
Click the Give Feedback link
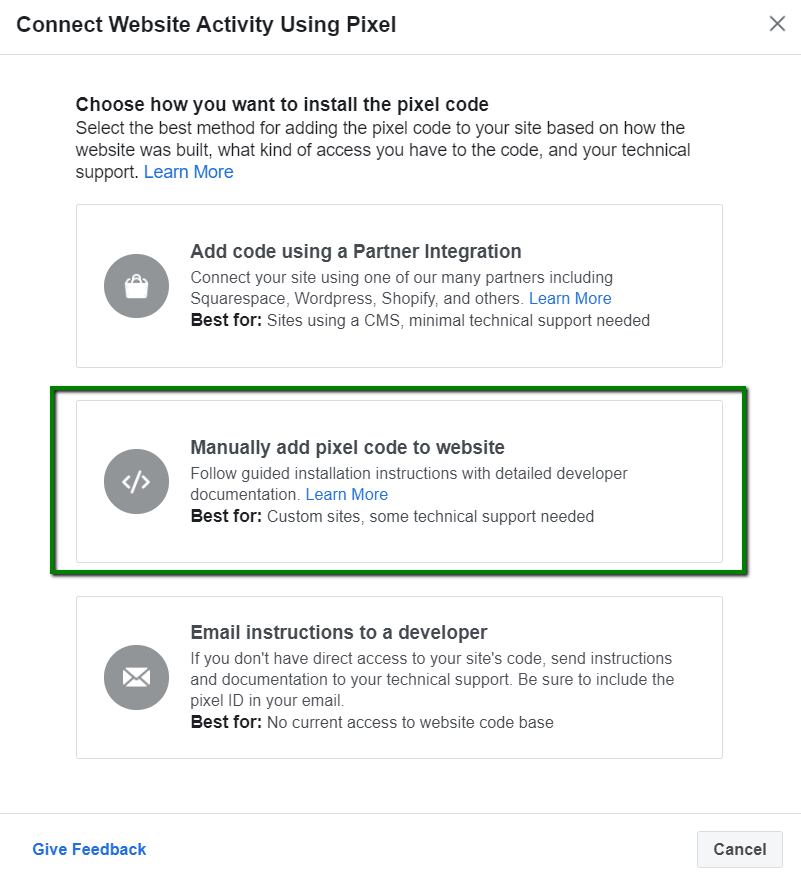click(x=89, y=849)
